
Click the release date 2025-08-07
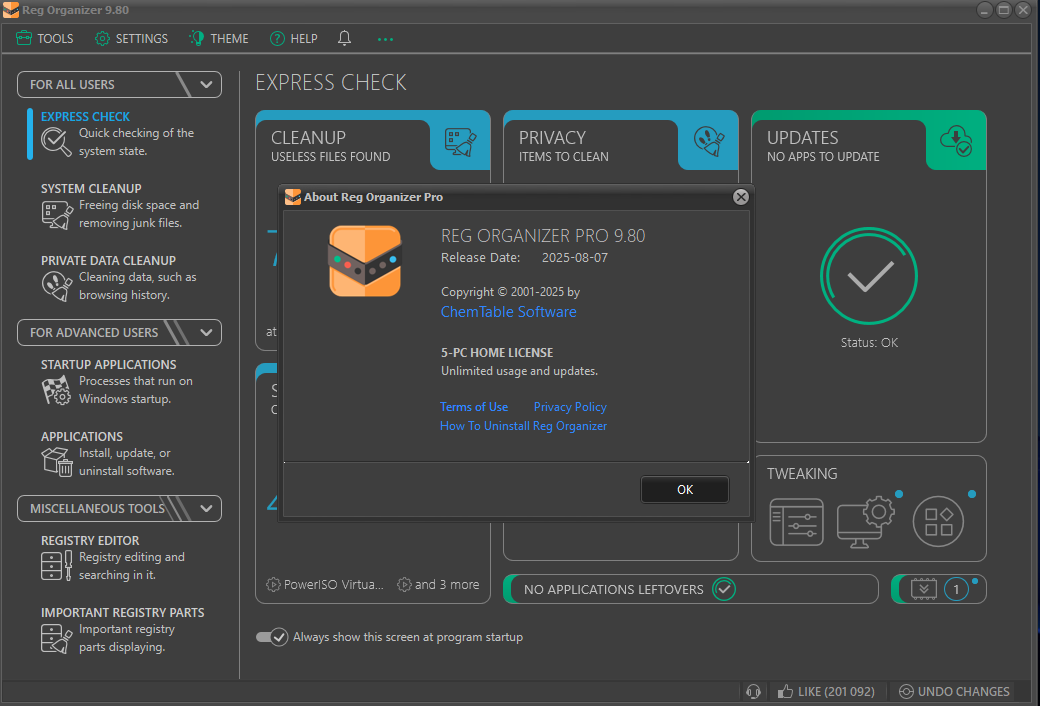pos(575,257)
